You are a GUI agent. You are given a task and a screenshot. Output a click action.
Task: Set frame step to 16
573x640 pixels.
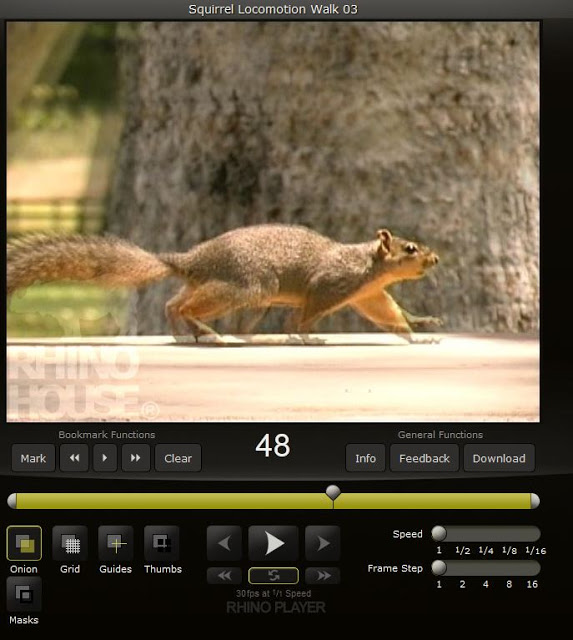[x=532, y=584]
